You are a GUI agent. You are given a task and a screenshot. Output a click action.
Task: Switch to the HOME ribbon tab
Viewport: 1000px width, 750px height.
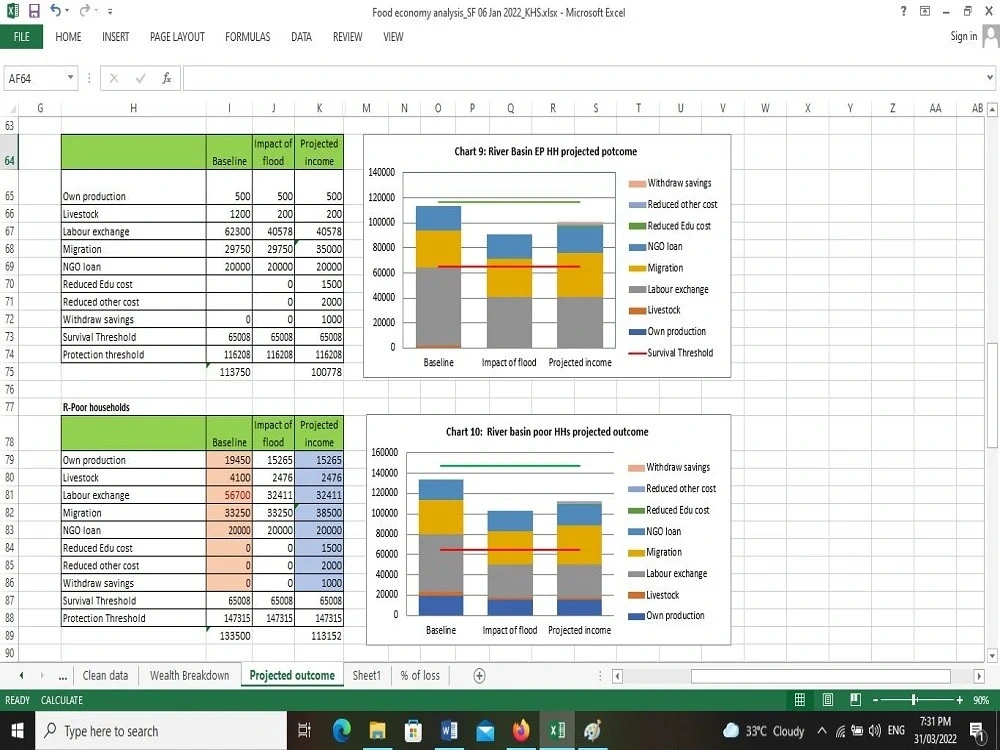click(x=68, y=36)
